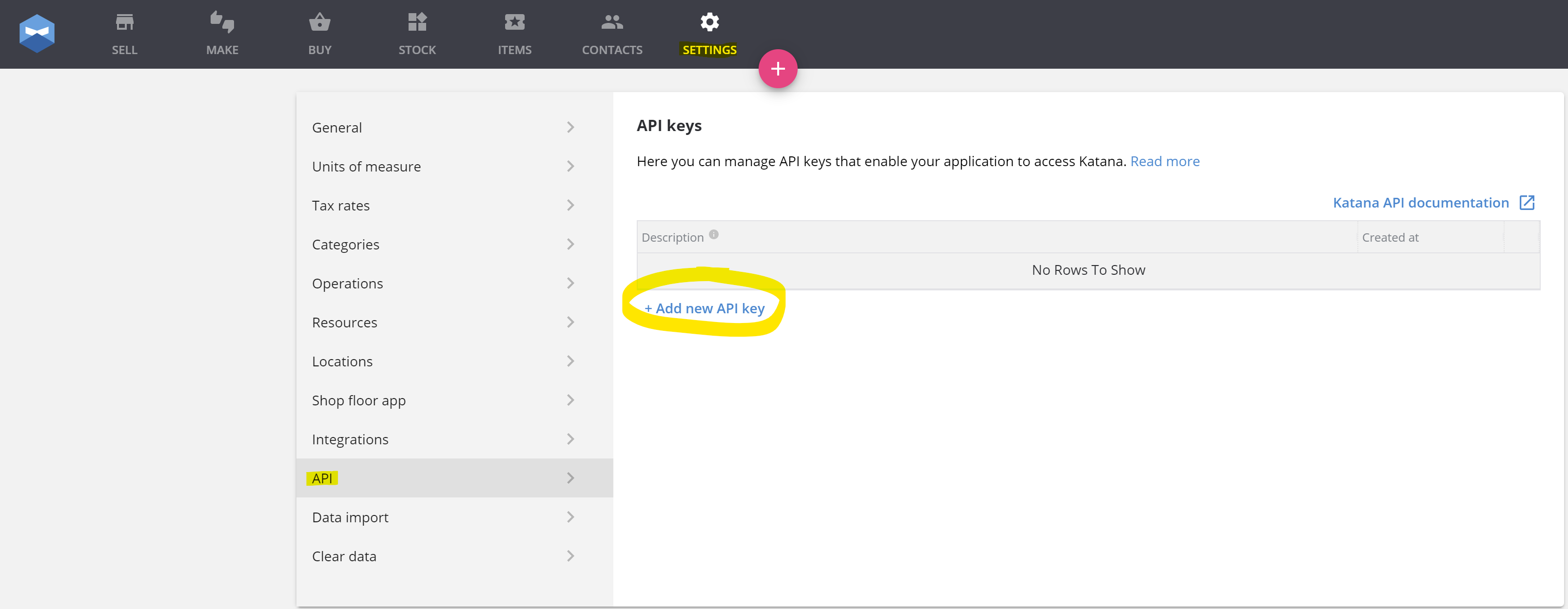Expand the Integrations chevron
The height and width of the screenshot is (609, 1568).
[x=570, y=438]
